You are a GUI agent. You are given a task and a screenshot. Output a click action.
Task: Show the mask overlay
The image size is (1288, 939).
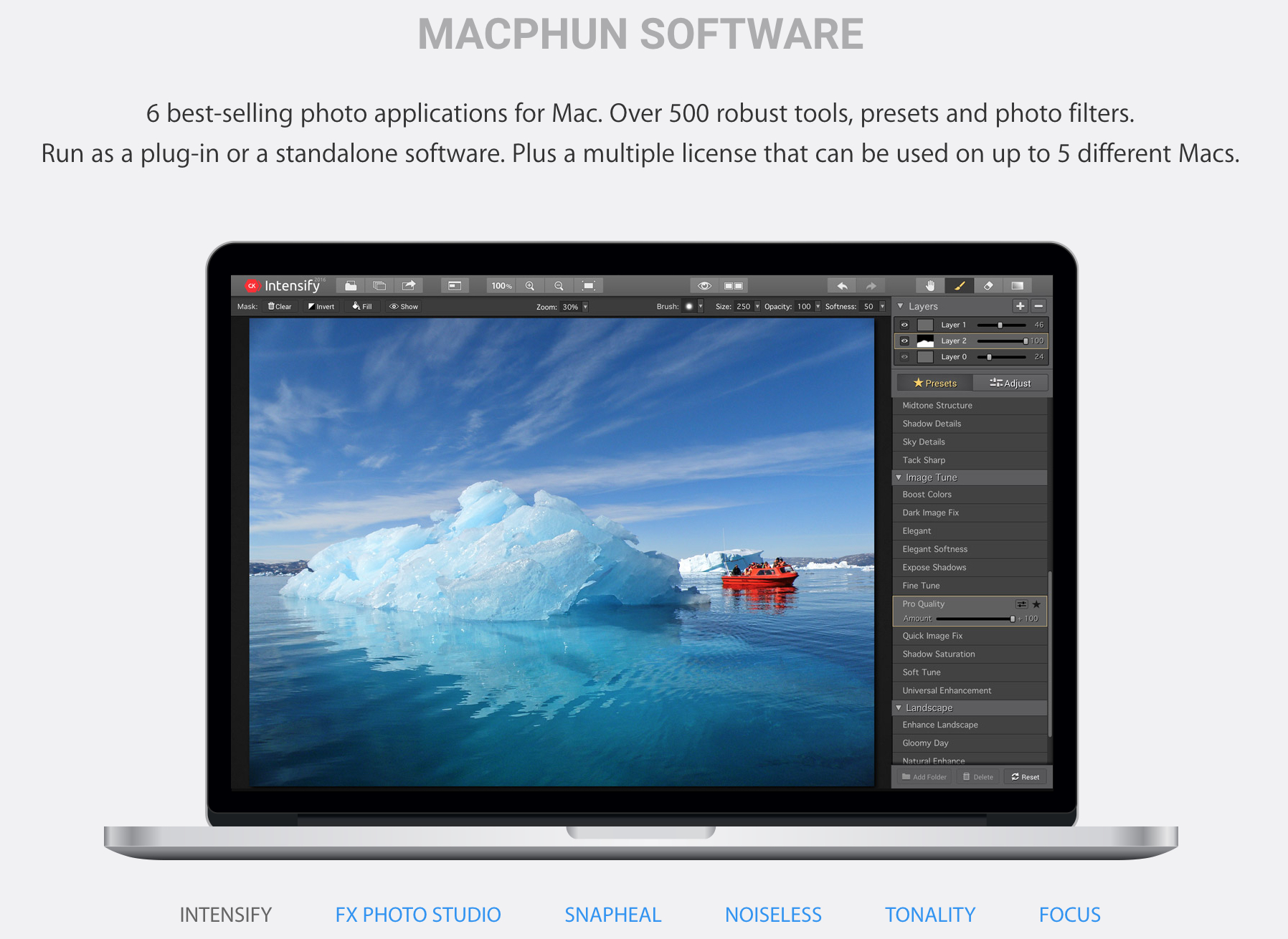point(404,306)
